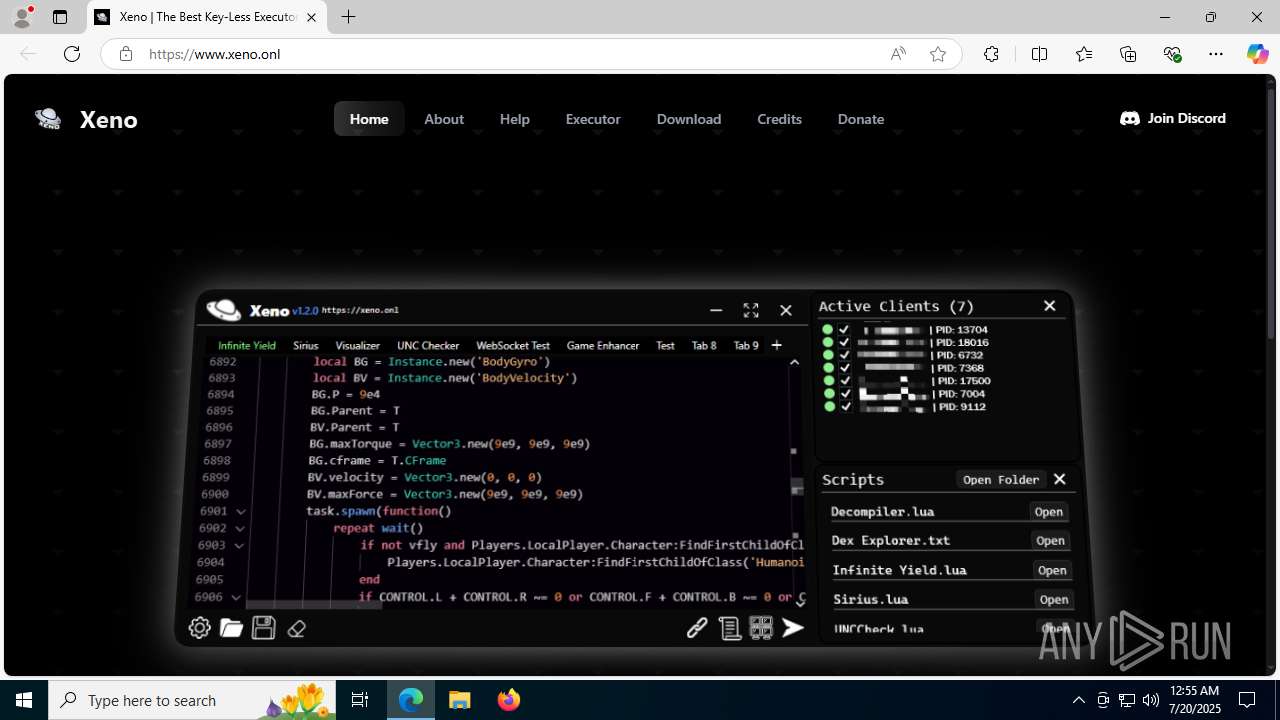The height and width of the screenshot is (720, 1280).
Task: Click the Join Discord link
Action: click(1173, 118)
